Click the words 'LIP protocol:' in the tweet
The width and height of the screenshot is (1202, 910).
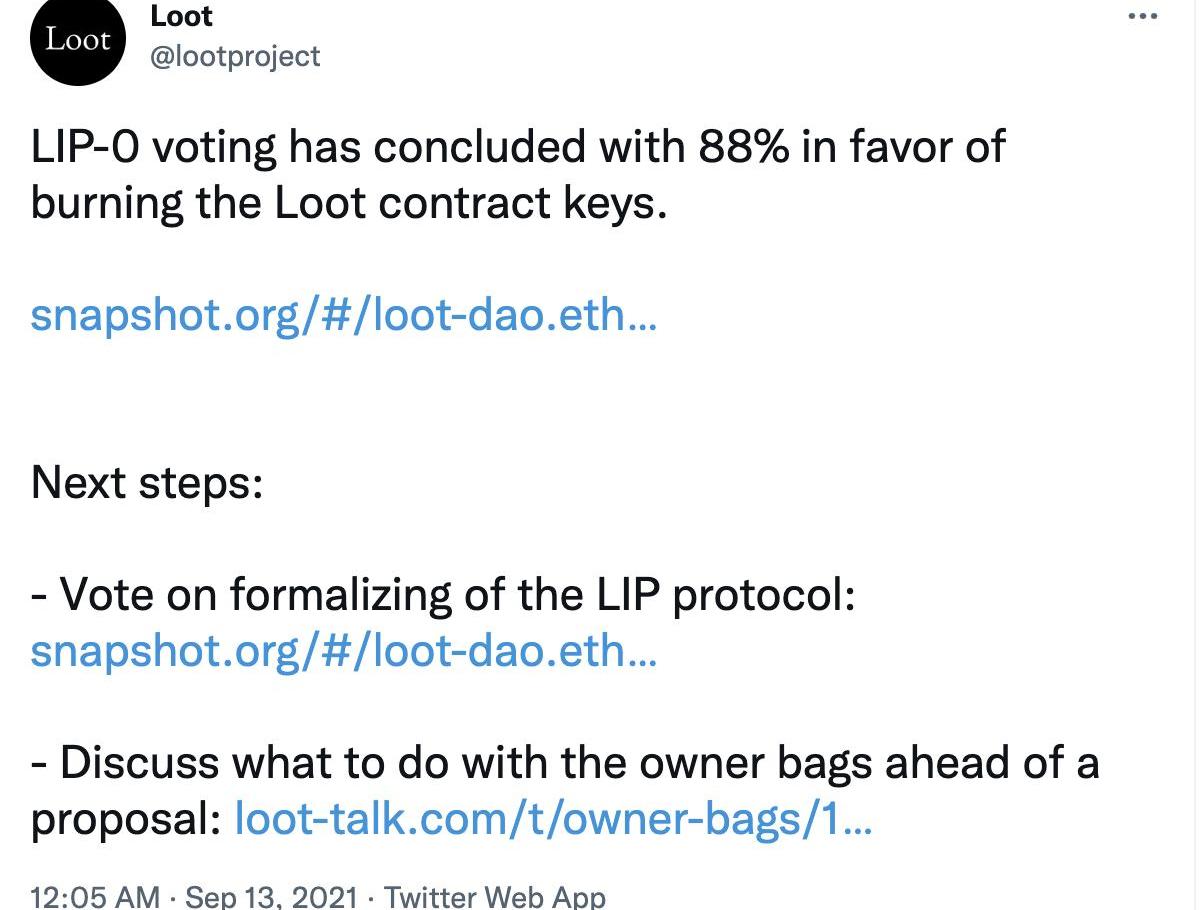733,595
